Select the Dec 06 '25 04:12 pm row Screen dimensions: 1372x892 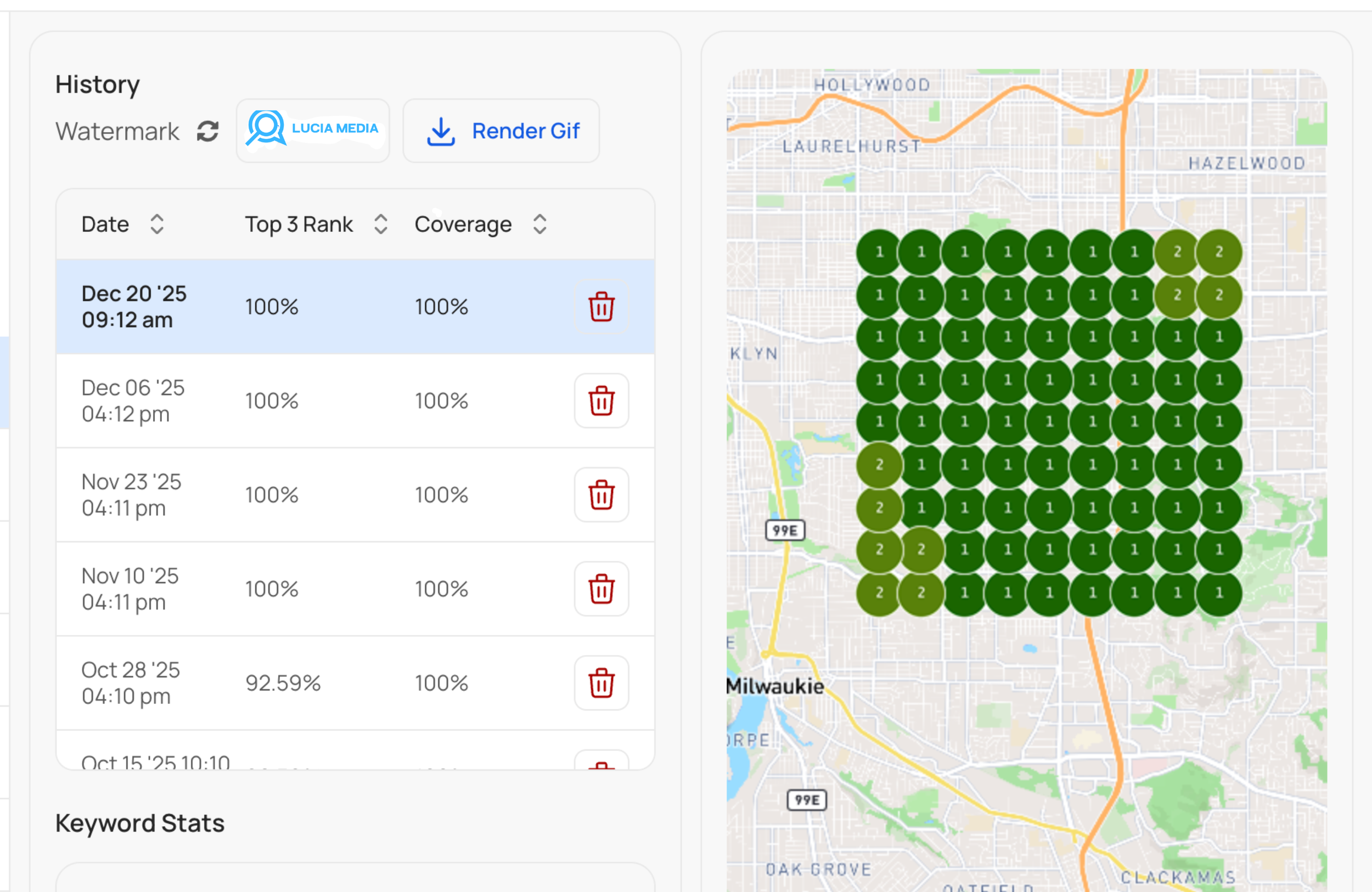[133, 400]
